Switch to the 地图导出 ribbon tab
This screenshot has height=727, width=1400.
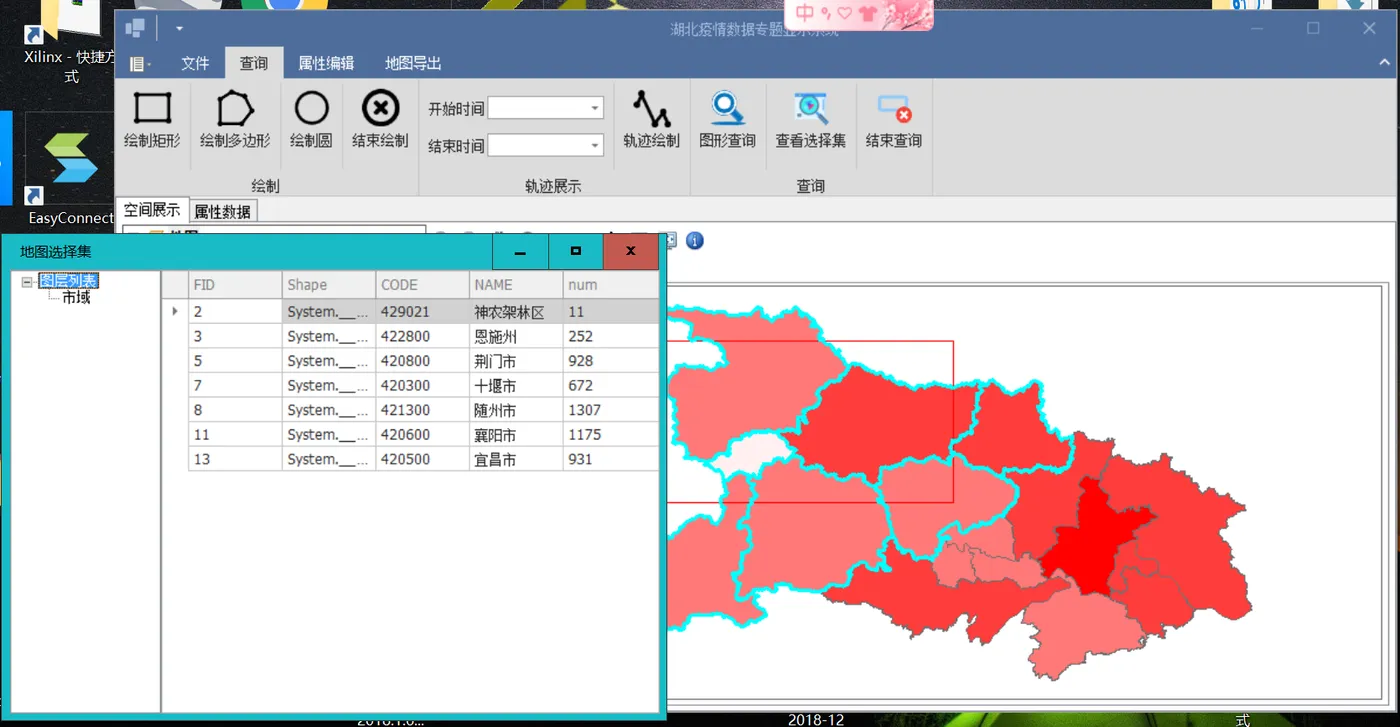413,63
